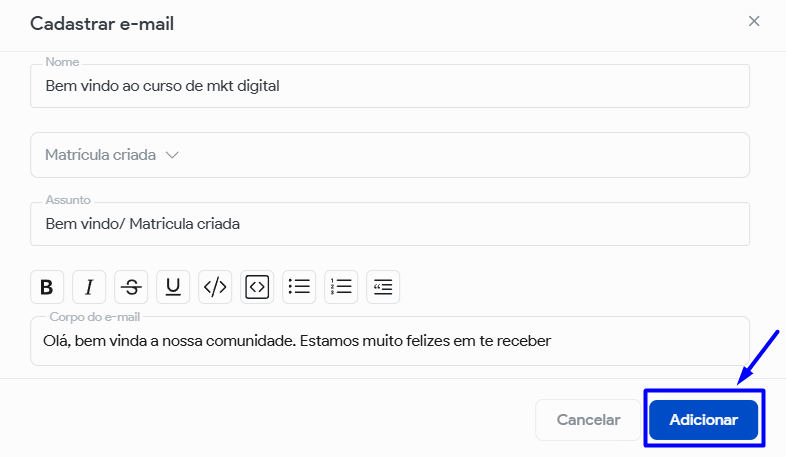786x457 pixels.
Task: Toggle bold formatting in the editor
Action: click(x=47, y=287)
